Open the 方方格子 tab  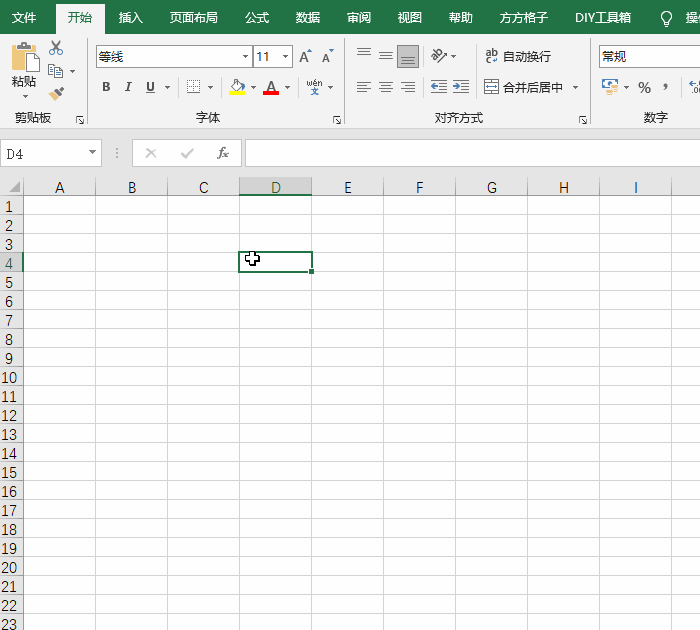[x=524, y=18]
